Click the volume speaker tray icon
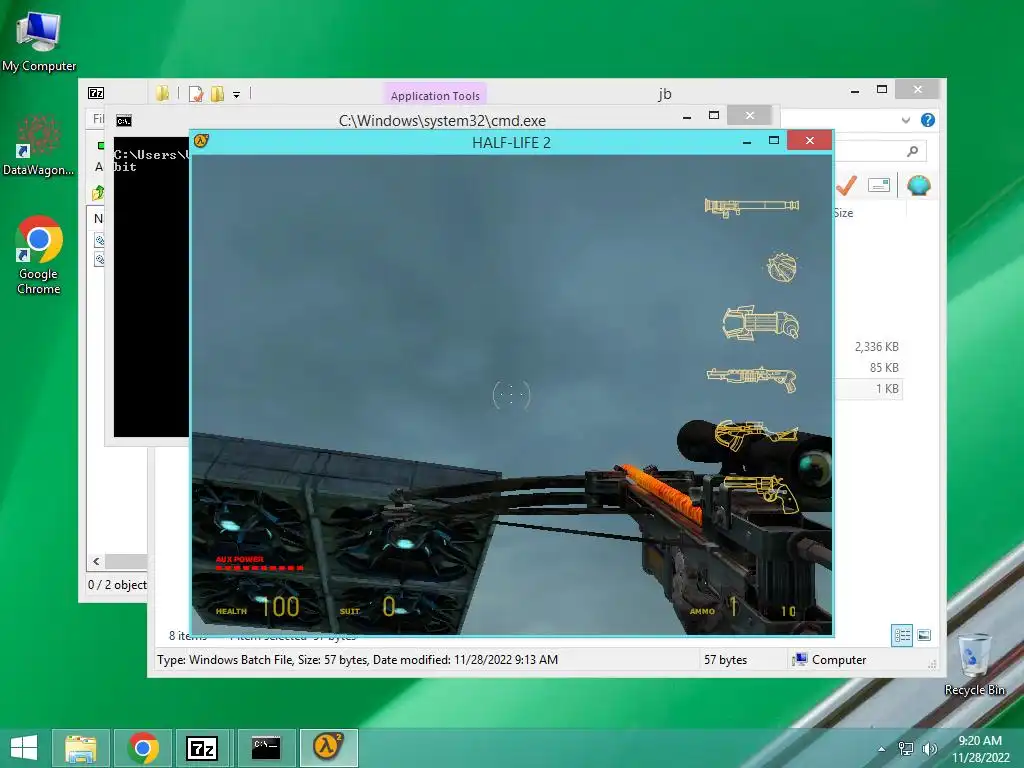 click(x=929, y=748)
